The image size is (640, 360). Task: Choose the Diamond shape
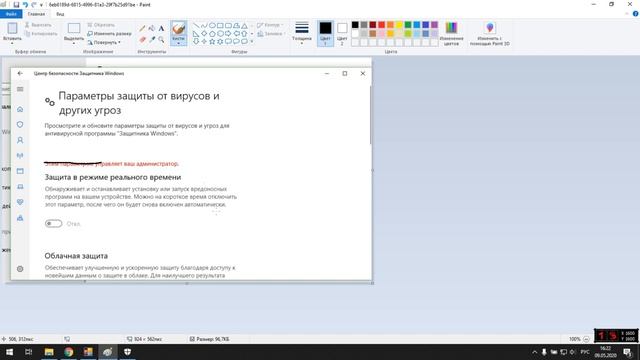click(204, 33)
